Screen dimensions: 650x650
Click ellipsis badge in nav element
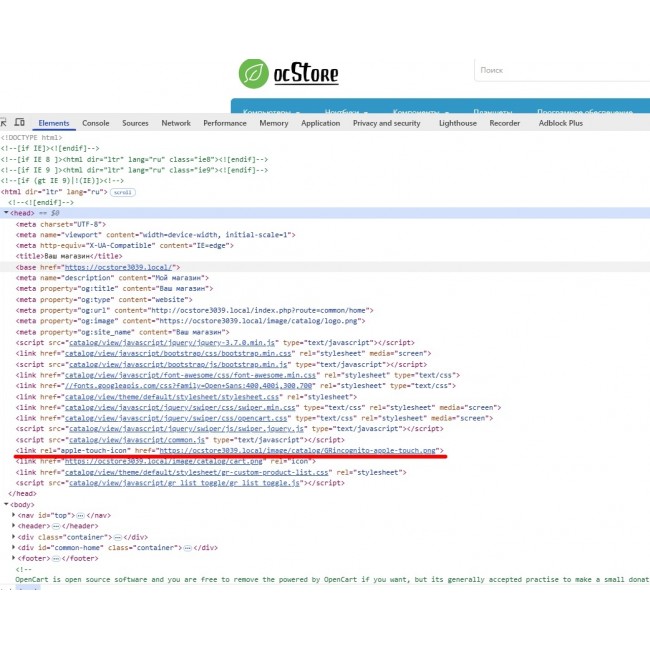[x=80, y=514]
